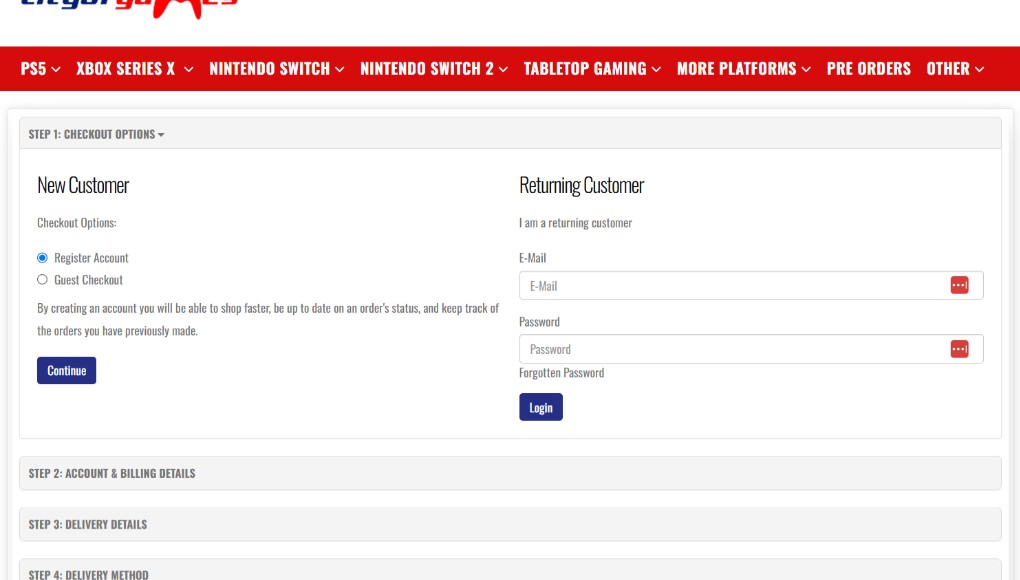
Task: Click the Returning Customer heading
Action: 582,185
